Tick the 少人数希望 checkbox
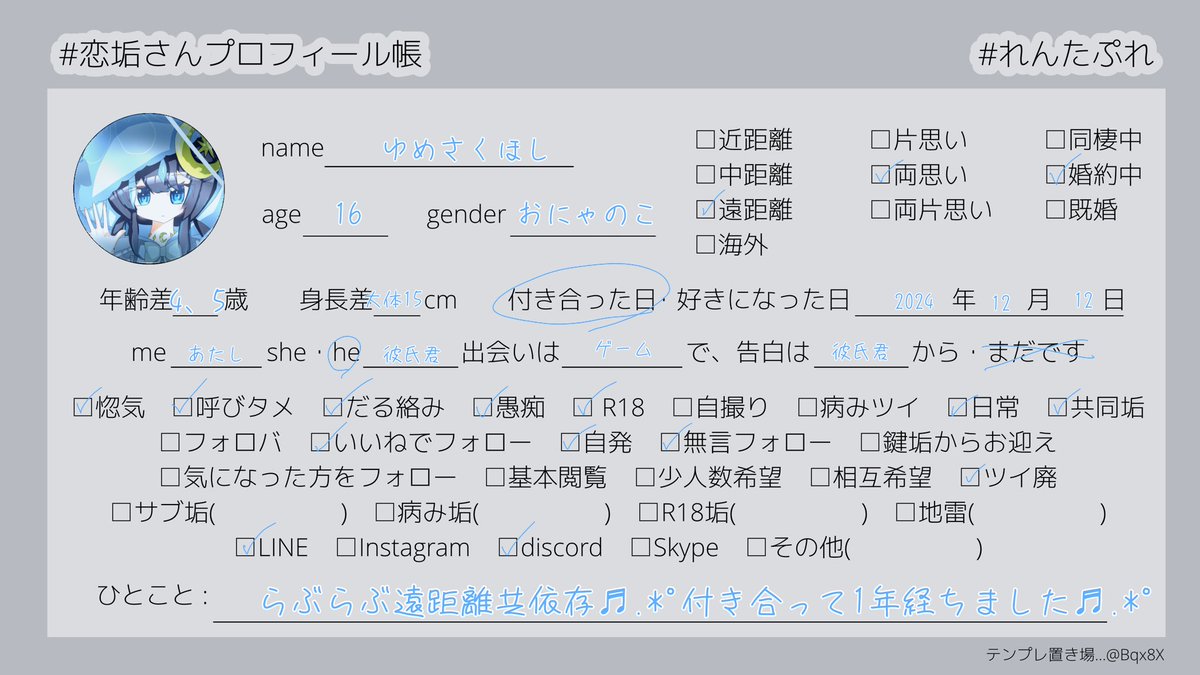The height and width of the screenshot is (675, 1200). click(645, 477)
